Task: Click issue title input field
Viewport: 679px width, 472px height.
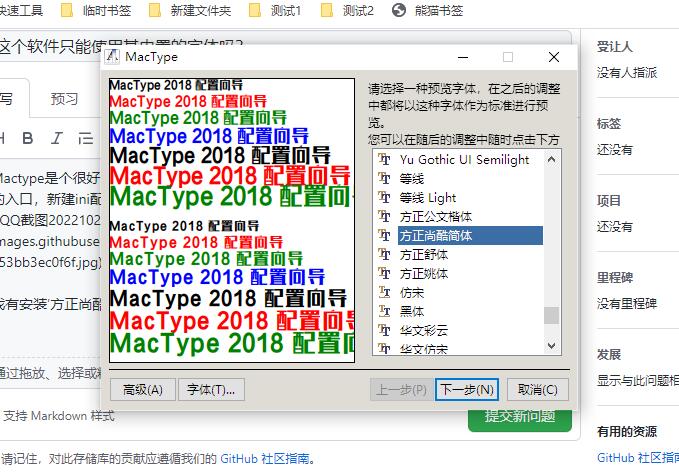Action: 286,45
